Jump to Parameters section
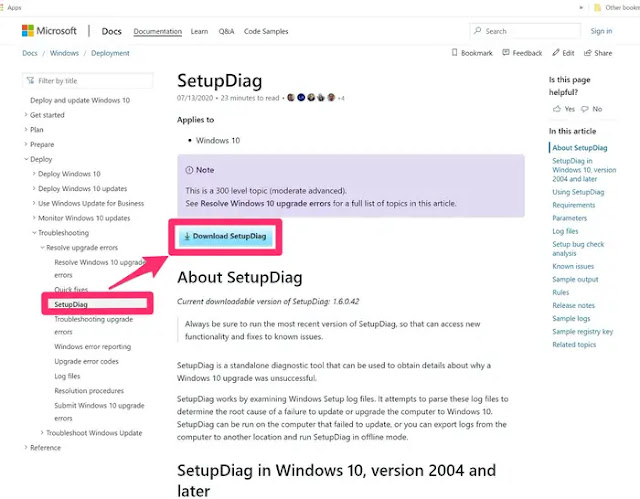 click(x=569, y=218)
